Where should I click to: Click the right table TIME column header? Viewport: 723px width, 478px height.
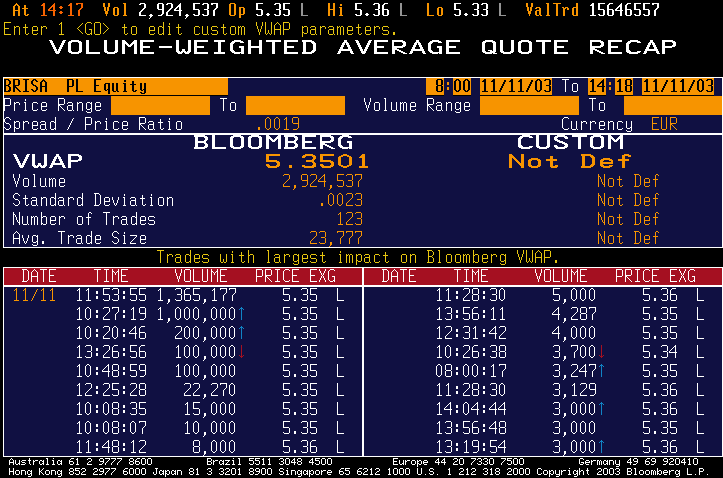(471, 276)
